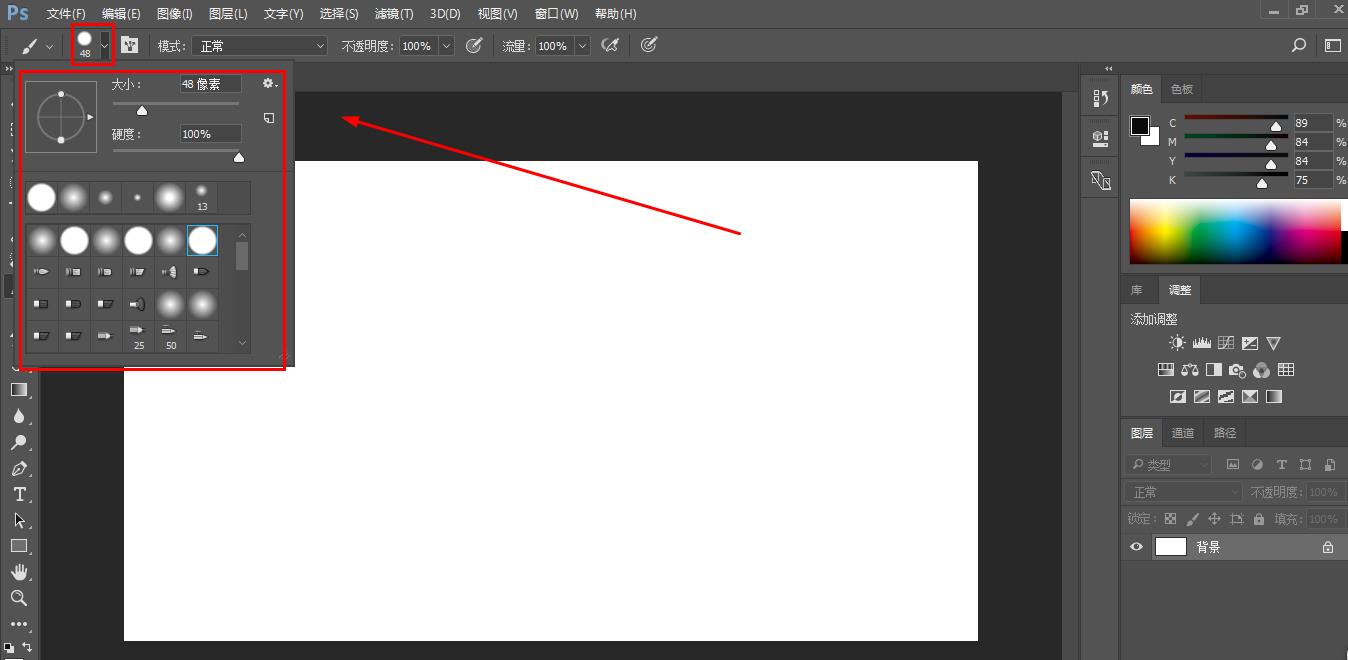
Task: Click the 硬度 hardness slider handle
Action: pos(238,157)
